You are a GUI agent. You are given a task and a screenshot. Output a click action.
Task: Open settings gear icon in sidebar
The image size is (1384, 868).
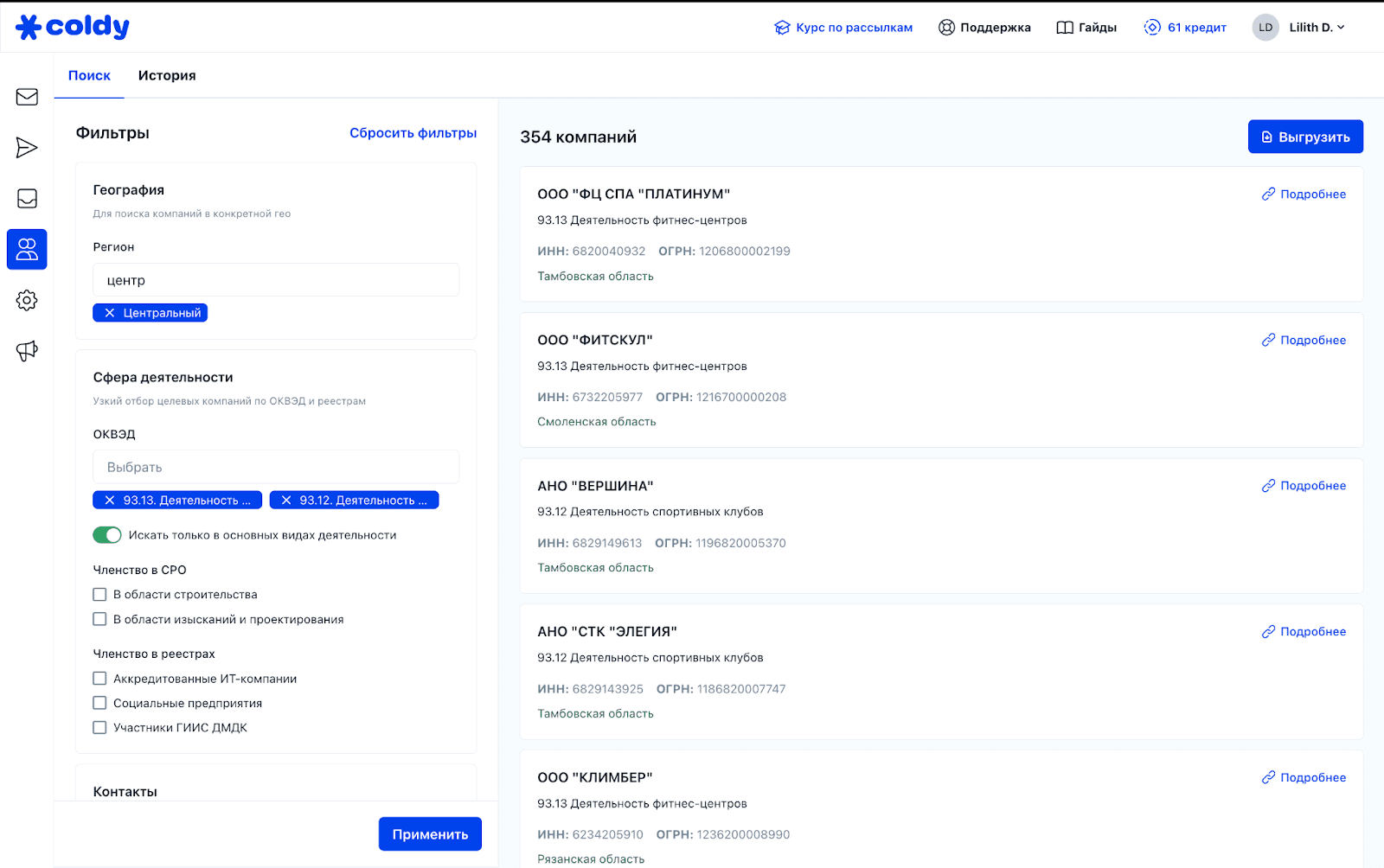[x=27, y=301]
